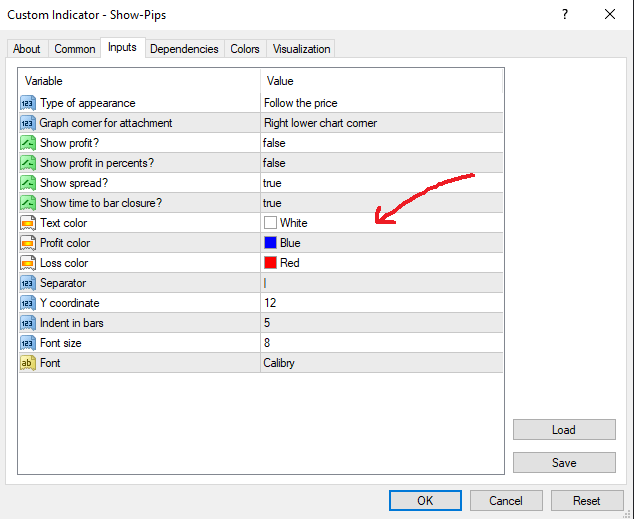The height and width of the screenshot is (519, 634).
Task: Select the 'Show profit in percents?' label
Action: point(97,163)
